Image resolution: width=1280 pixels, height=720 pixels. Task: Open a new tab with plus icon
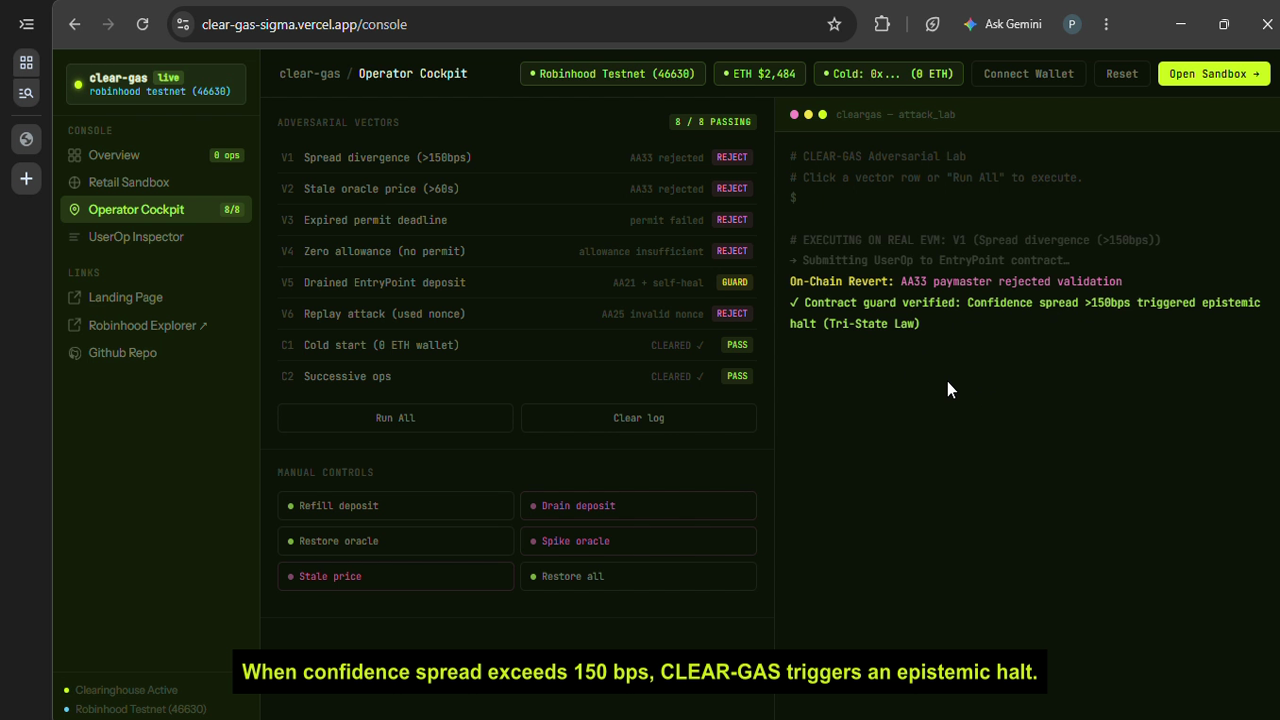[x=26, y=179]
